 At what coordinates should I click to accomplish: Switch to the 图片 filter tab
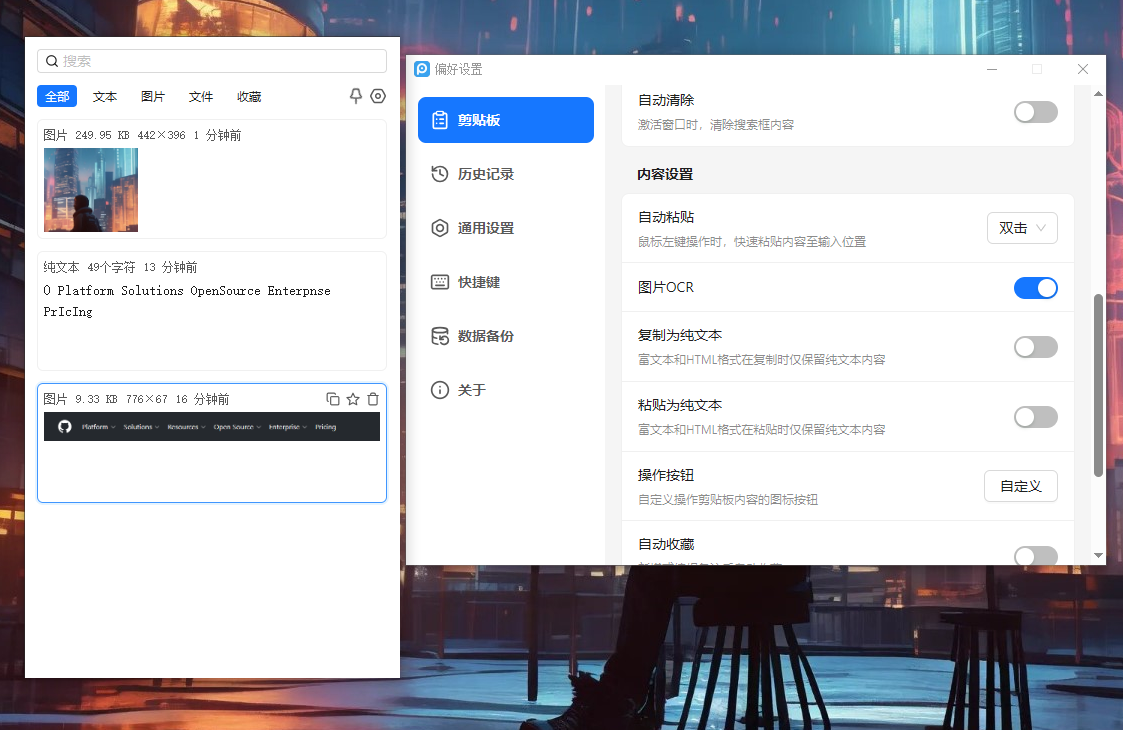[x=153, y=97]
